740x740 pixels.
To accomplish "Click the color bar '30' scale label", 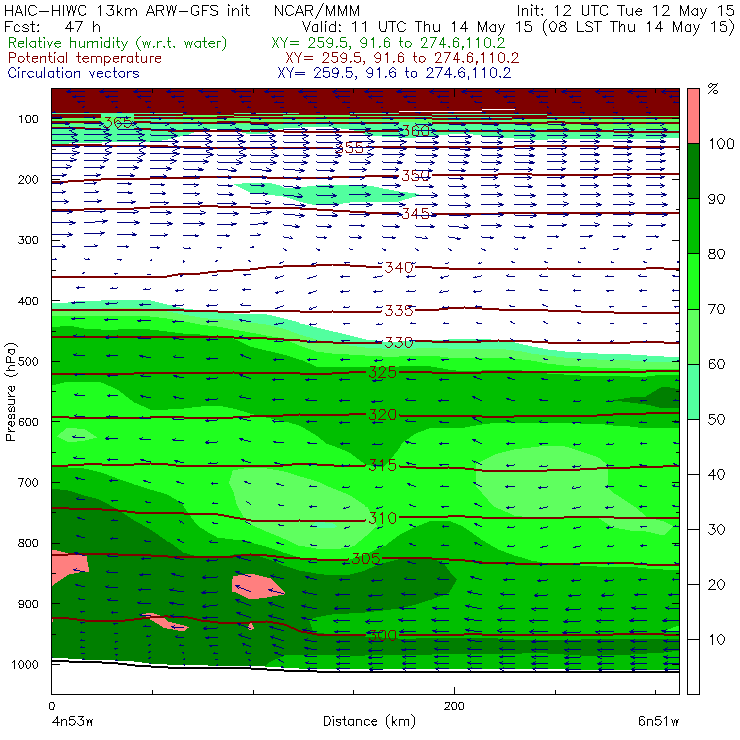I will tap(716, 530).
